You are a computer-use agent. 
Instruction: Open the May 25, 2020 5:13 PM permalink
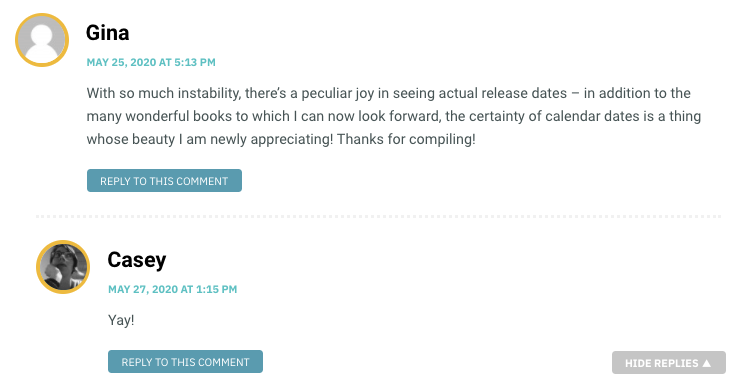click(151, 62)
